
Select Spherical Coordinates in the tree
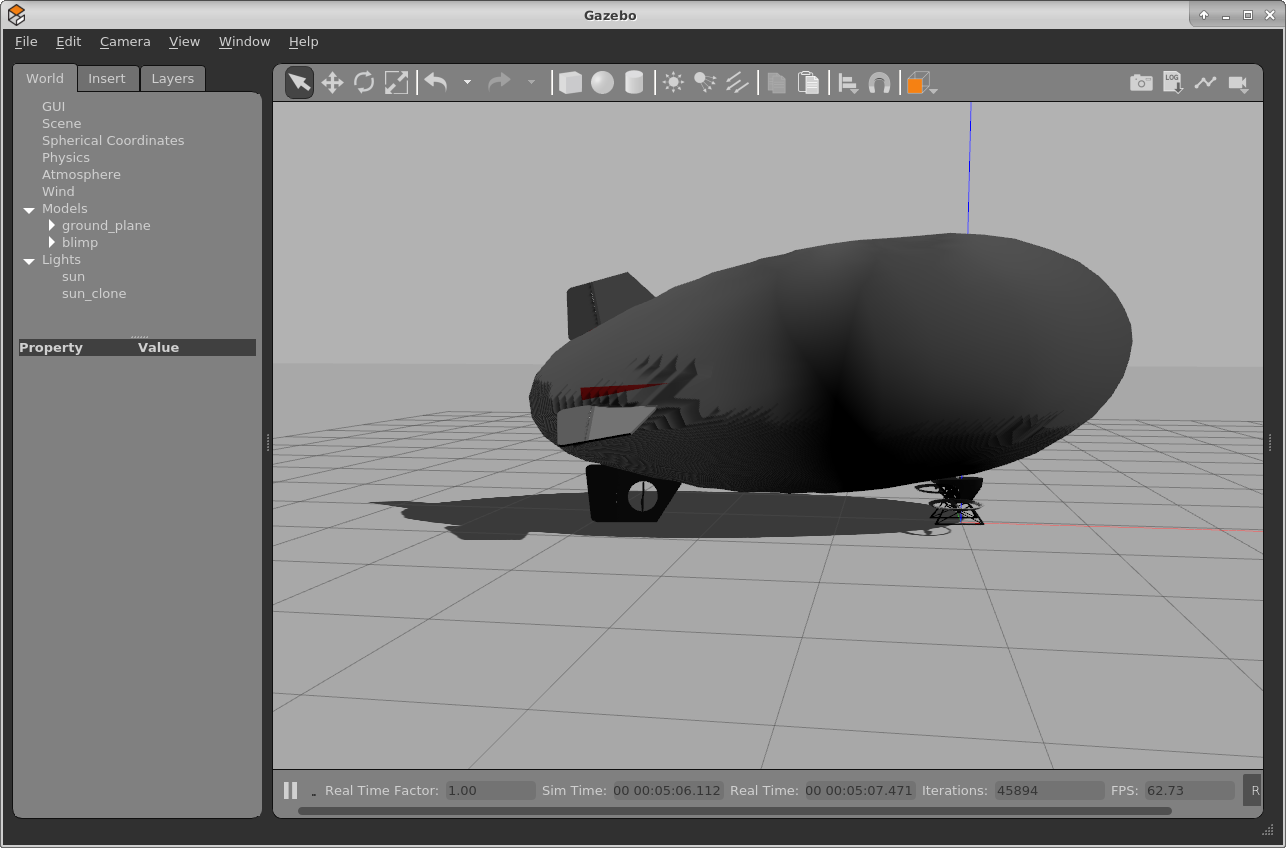pyautogui.click(x=113, y=141)
